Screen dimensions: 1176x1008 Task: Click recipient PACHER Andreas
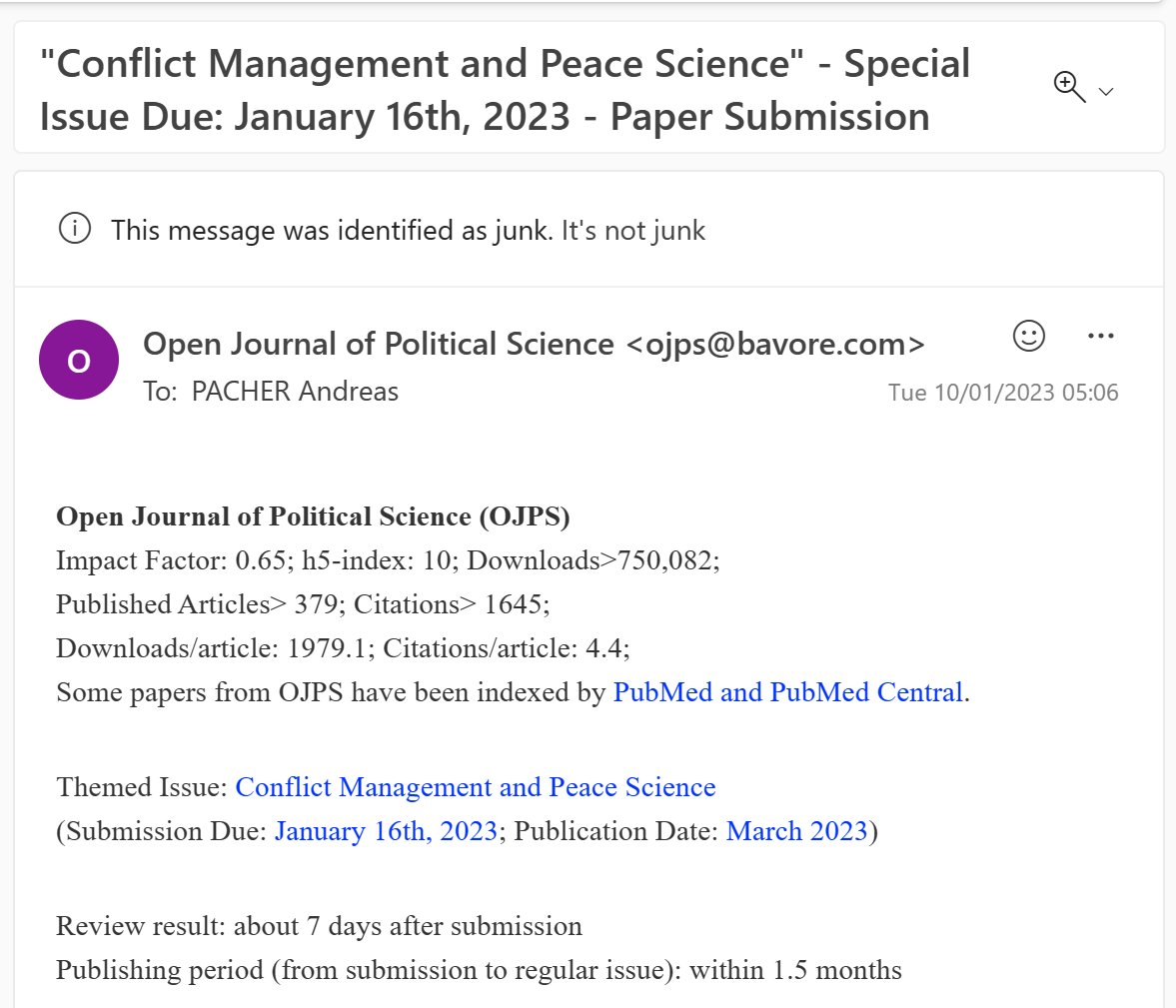point(295,392)
